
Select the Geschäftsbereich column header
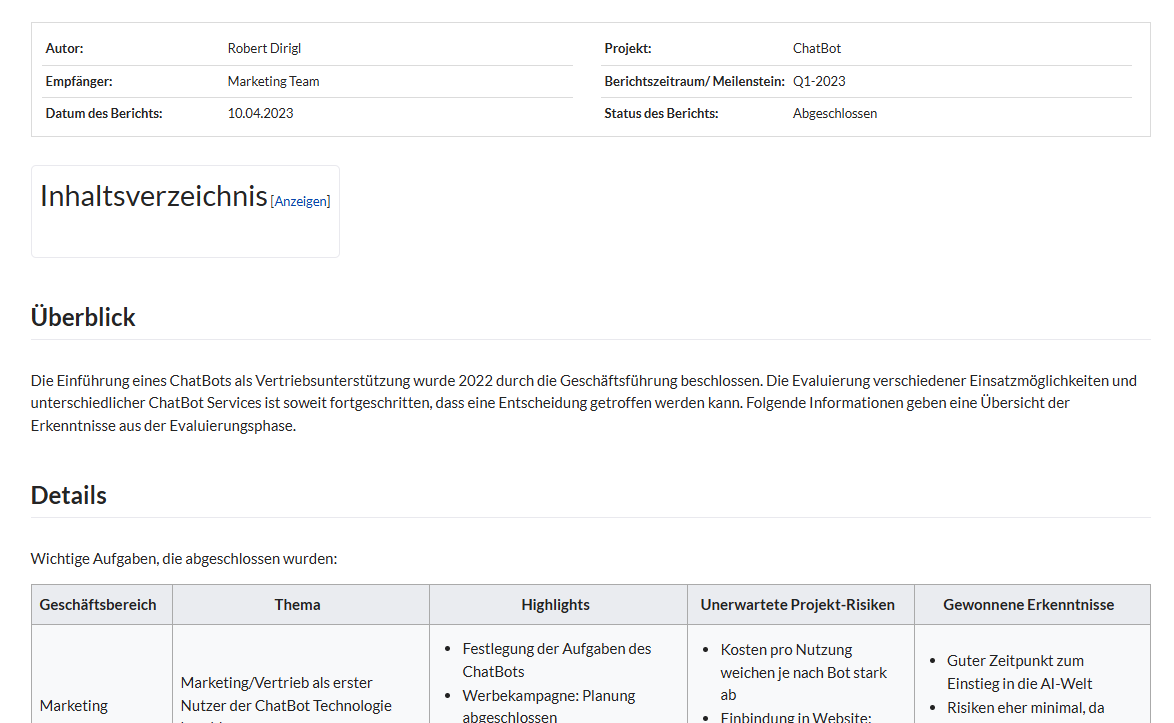(x=98, y=604)
